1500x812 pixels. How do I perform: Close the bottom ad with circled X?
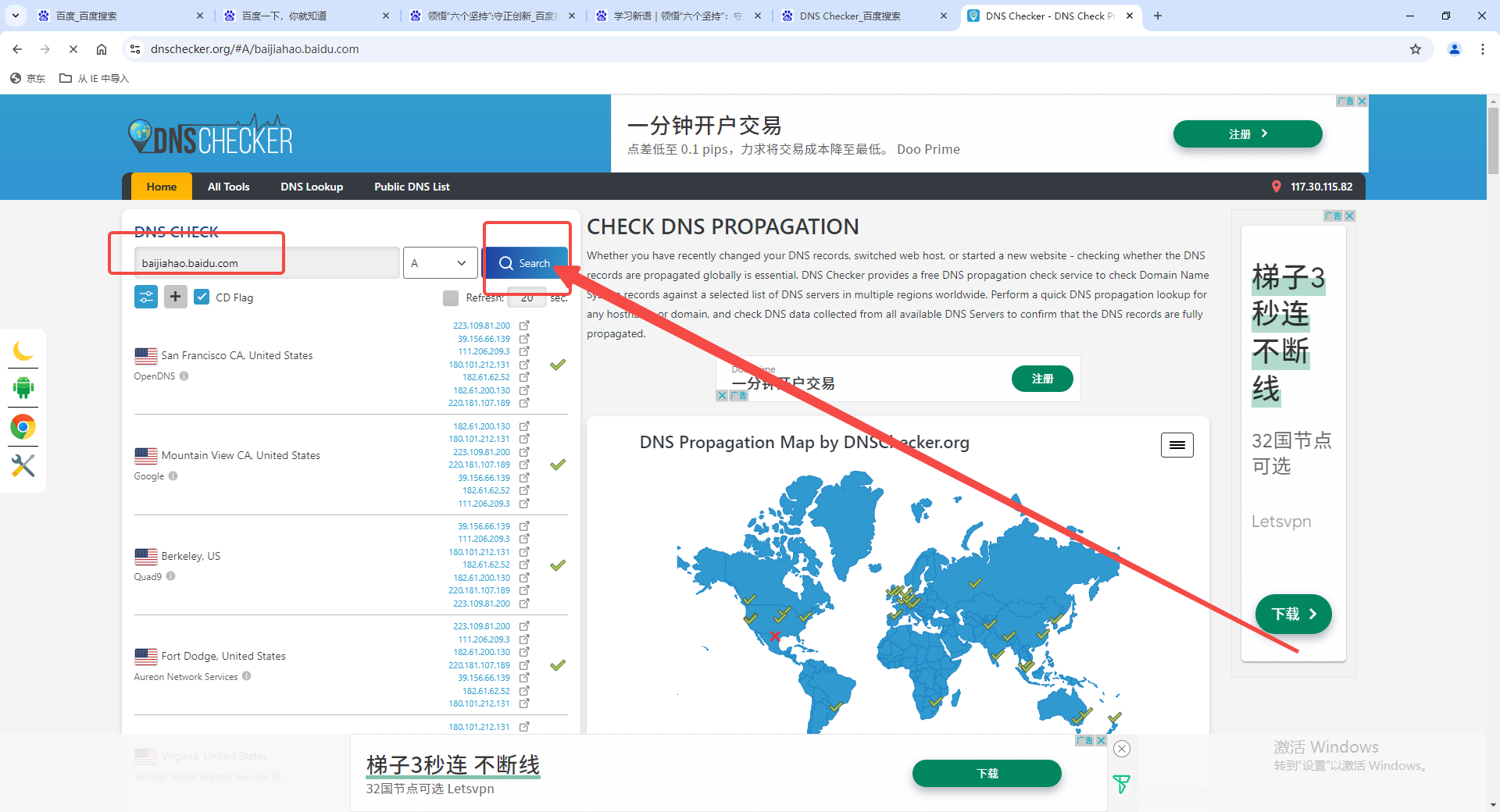click(1122, 749)
